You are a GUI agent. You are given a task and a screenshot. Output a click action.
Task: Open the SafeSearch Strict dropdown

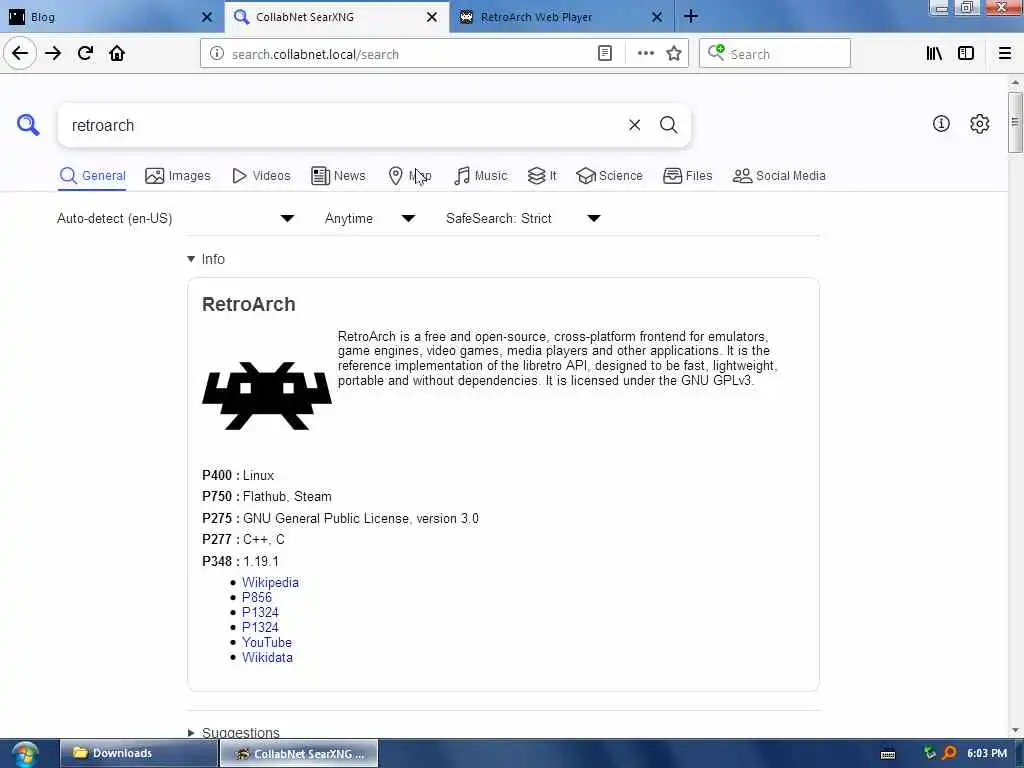tap(523, 218)
